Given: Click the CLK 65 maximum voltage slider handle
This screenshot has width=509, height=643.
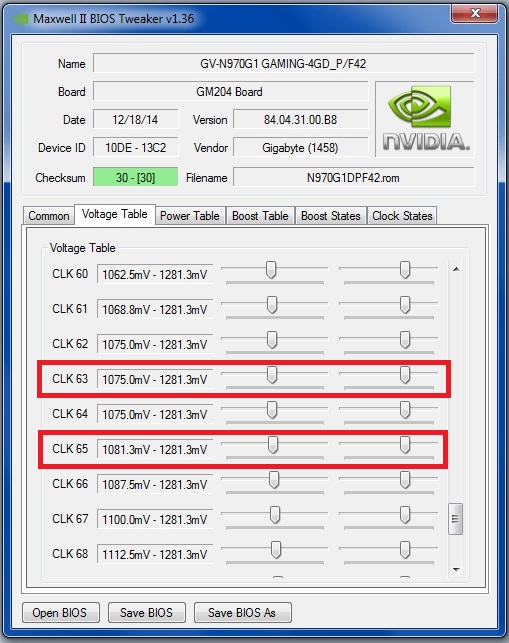Looking at the screenshot, I should pos(405,445).
